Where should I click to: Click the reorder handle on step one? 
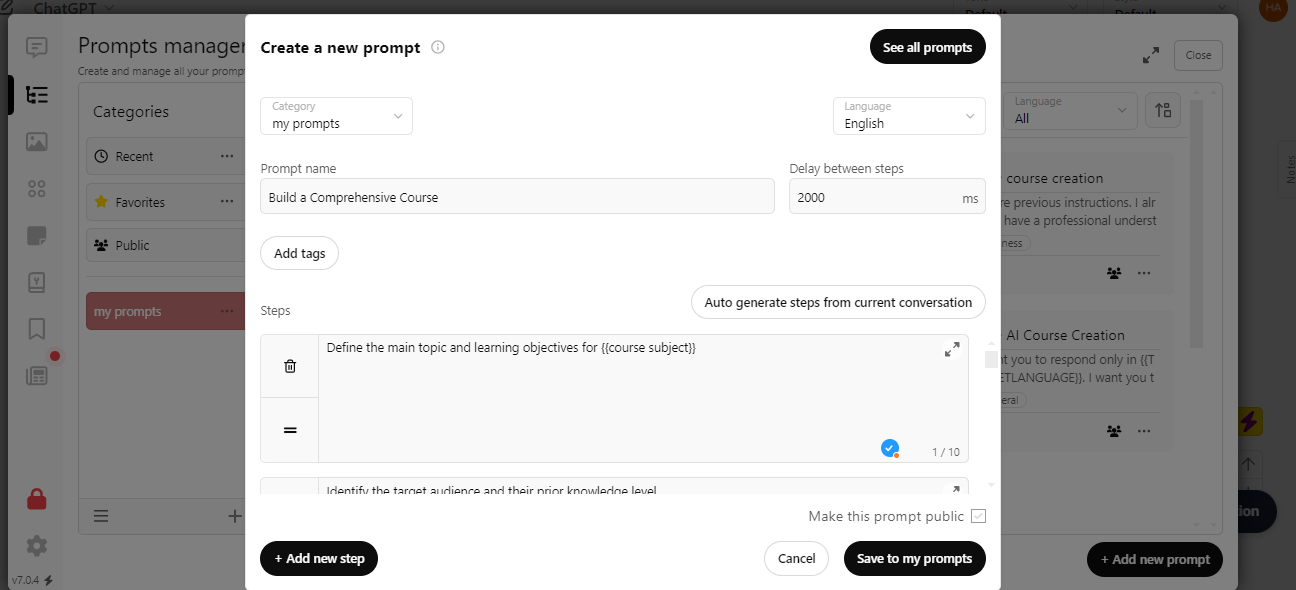click(x=290, y=430)
